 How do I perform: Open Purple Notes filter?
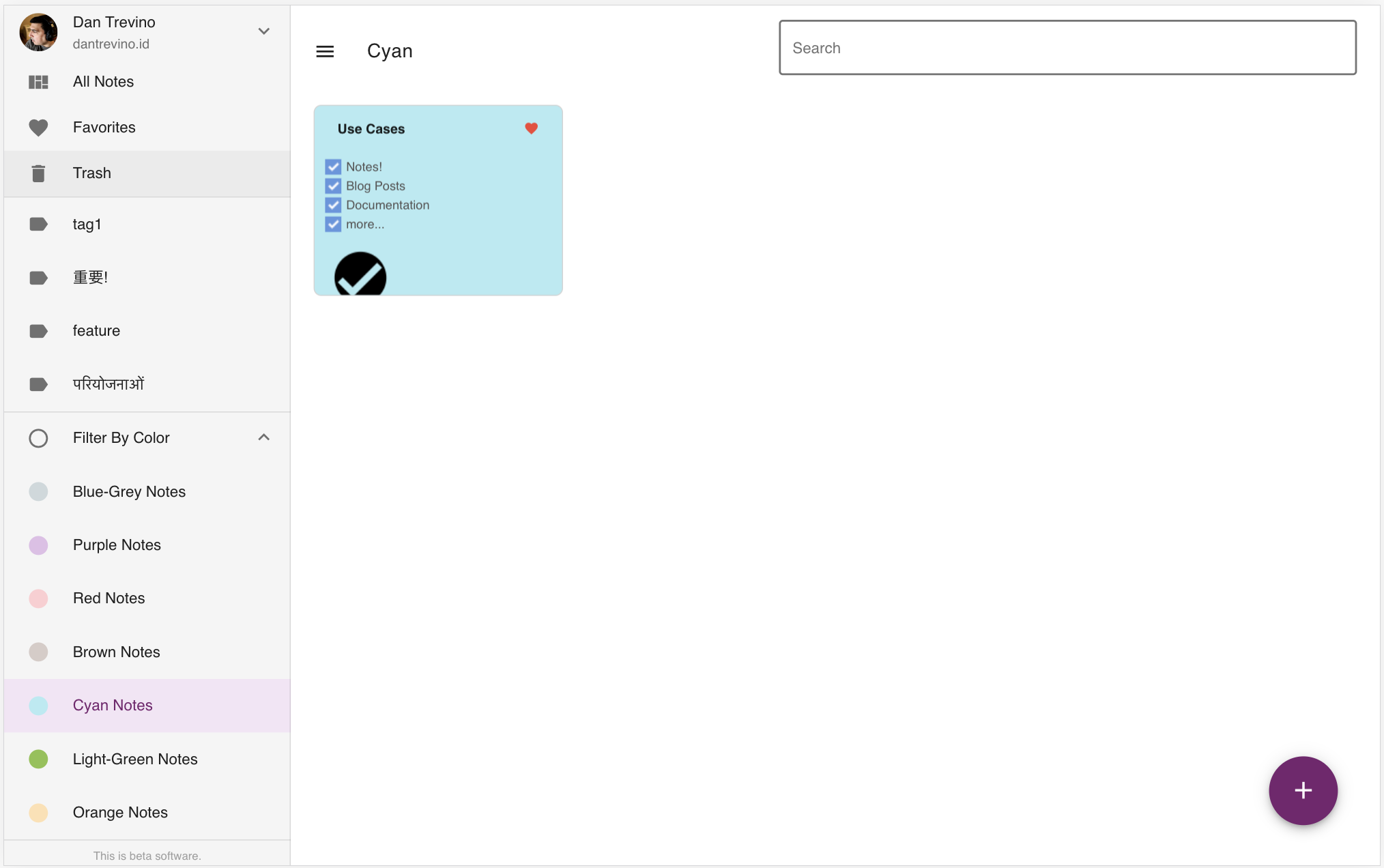[117, 545]
